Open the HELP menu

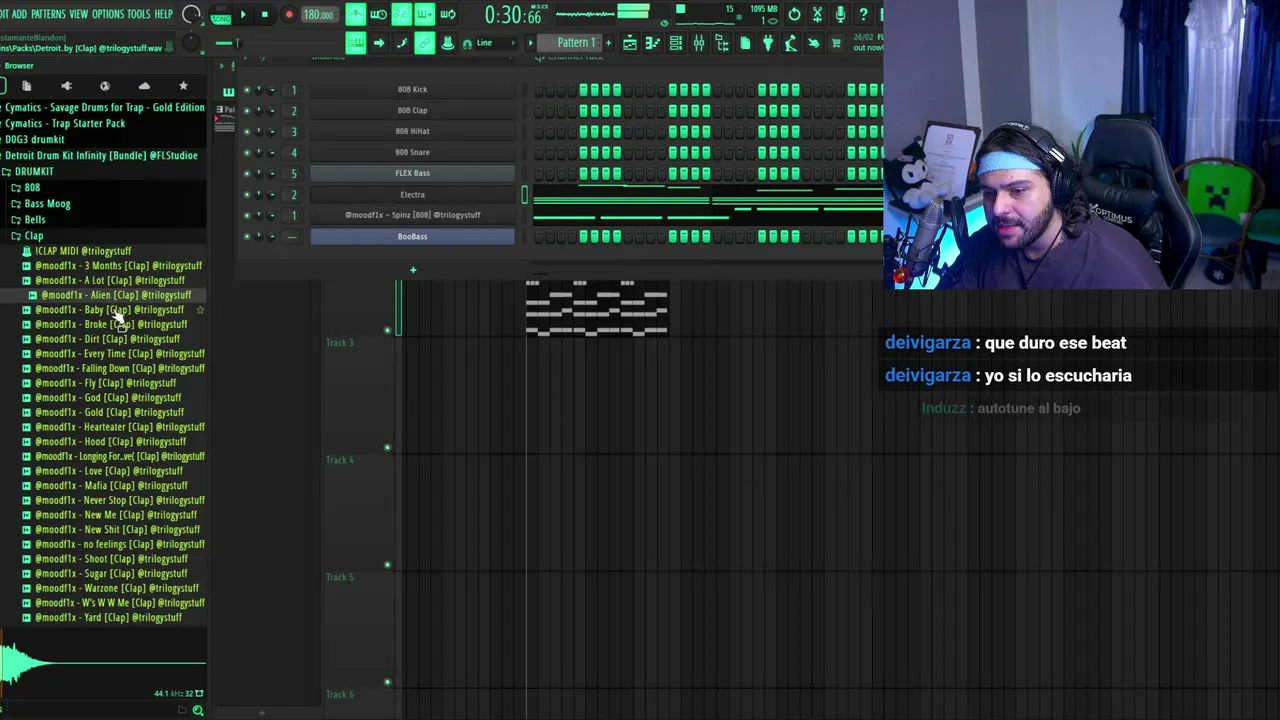coord(164,14)
